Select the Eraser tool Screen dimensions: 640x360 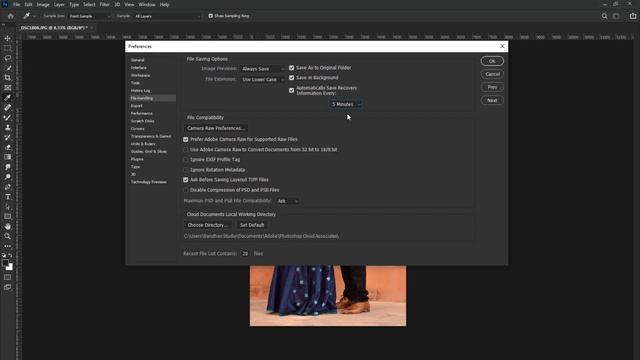(x=7, y=147)
